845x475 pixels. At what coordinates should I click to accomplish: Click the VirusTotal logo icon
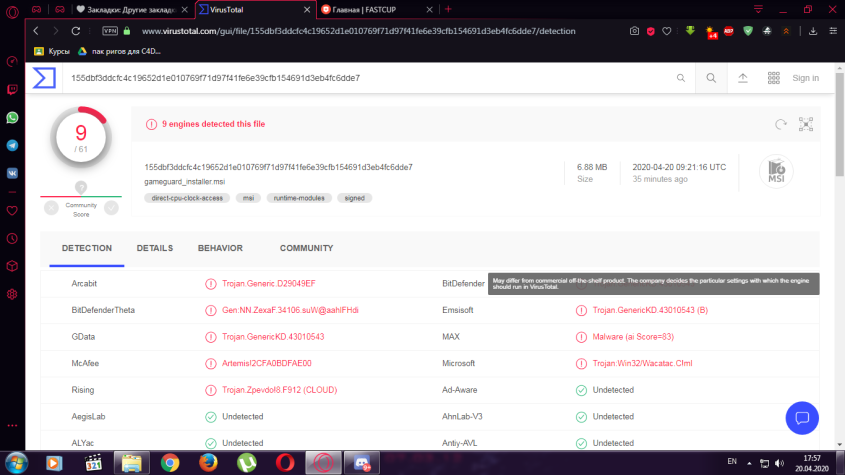click(x=44, y=78)
